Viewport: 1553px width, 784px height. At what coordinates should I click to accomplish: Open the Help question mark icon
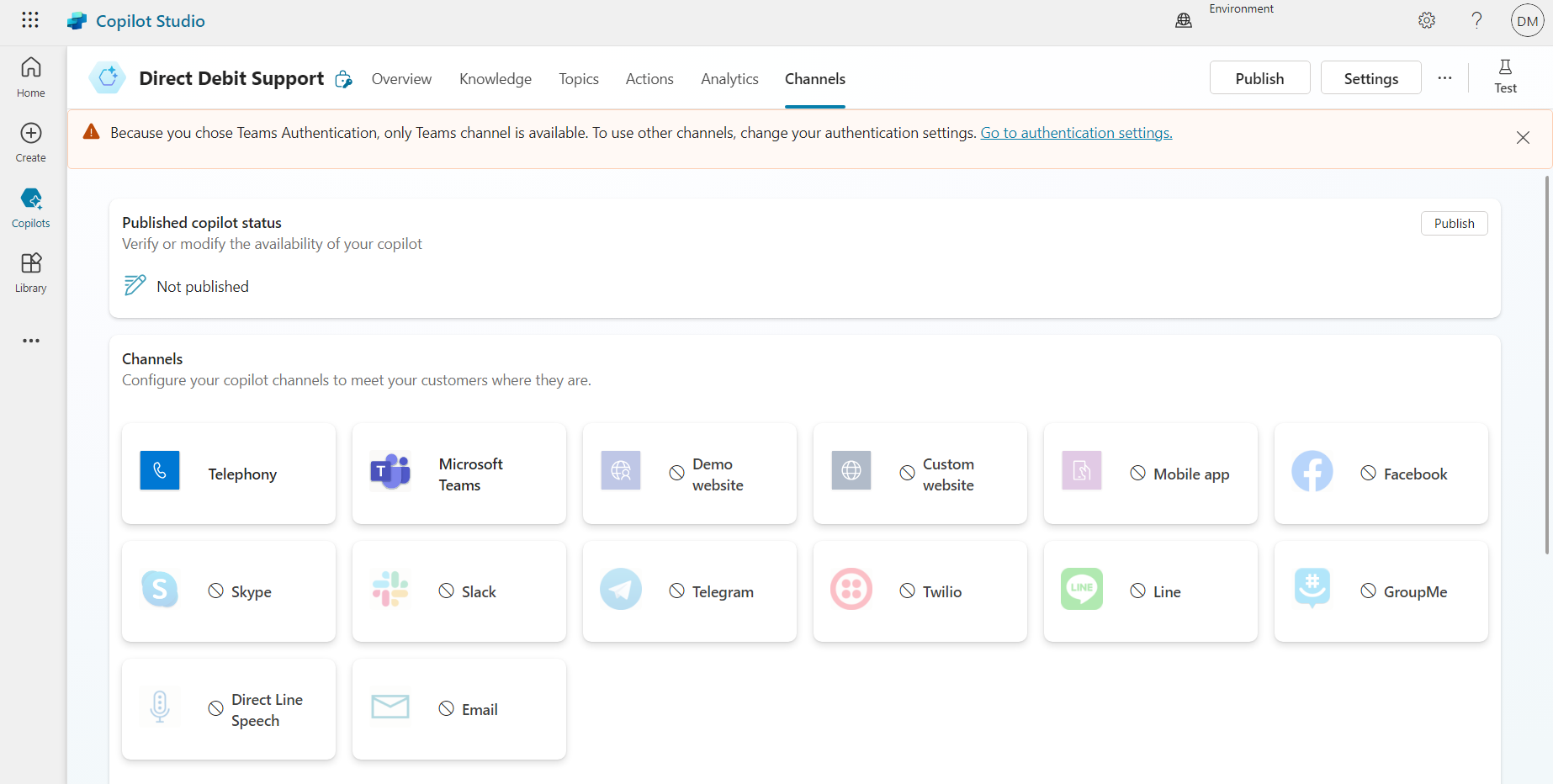[1476, 19]
